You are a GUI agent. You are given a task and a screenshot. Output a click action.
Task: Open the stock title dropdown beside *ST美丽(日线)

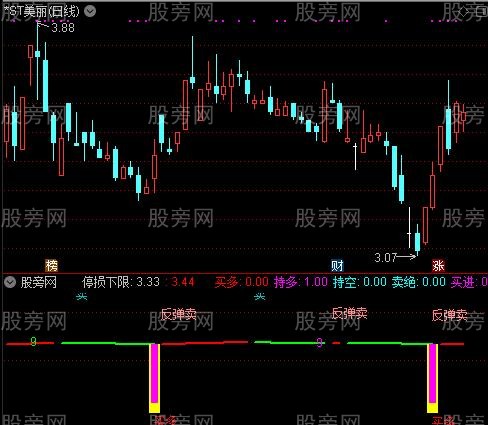coord(90,11)
